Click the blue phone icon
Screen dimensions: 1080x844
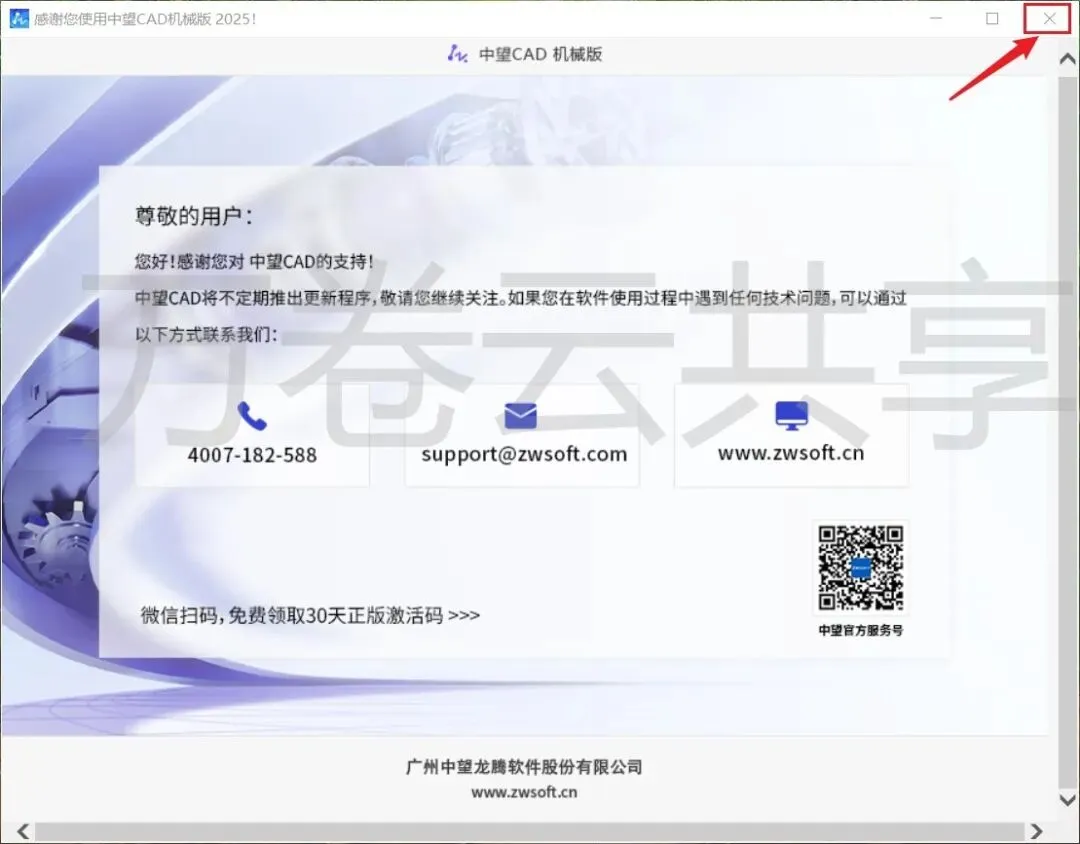pos(252,416)
